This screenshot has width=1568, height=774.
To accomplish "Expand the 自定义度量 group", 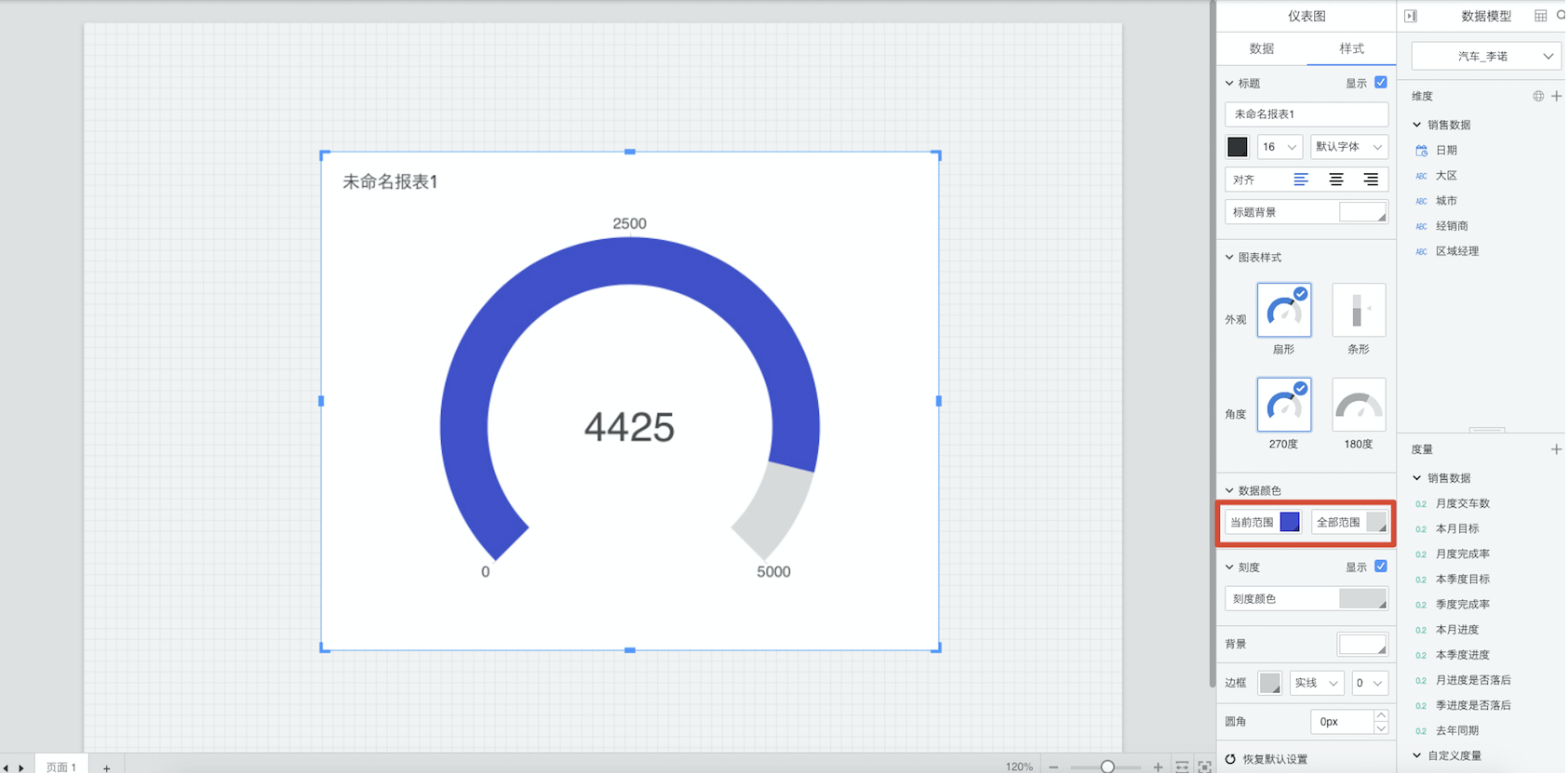I will pyautogui.click(x=1417, y=756).
